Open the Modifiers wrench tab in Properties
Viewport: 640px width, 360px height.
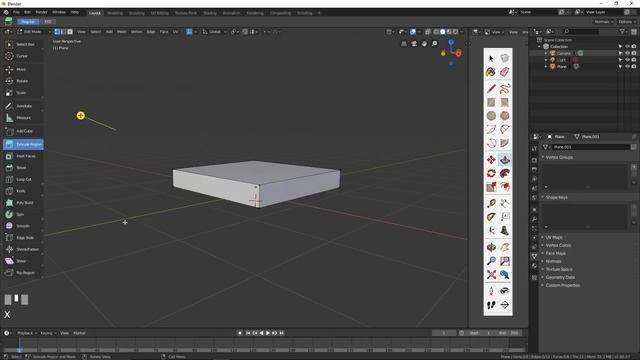(534, 220)
